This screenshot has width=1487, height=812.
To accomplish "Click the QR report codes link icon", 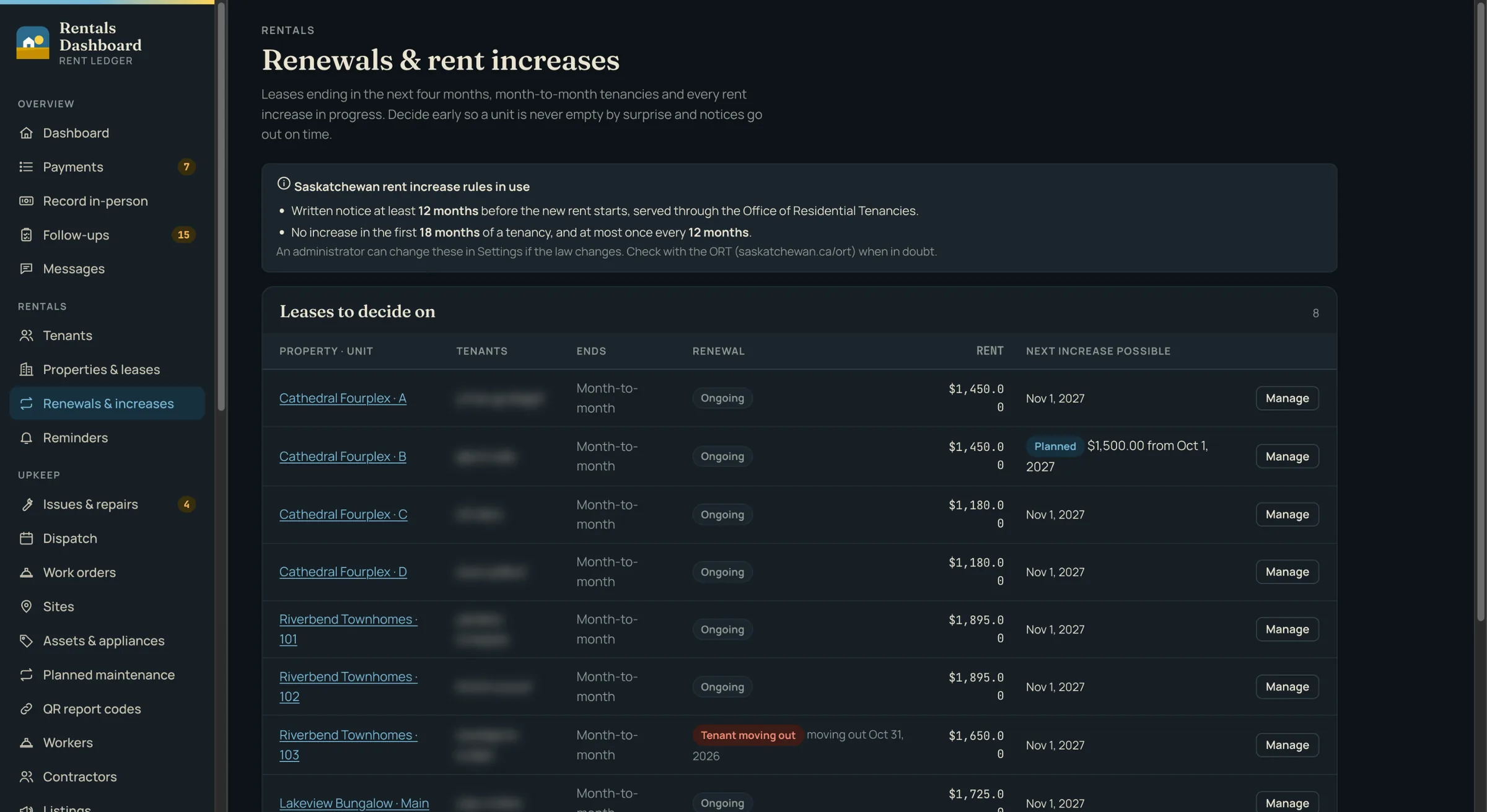I will click(26, 709).
